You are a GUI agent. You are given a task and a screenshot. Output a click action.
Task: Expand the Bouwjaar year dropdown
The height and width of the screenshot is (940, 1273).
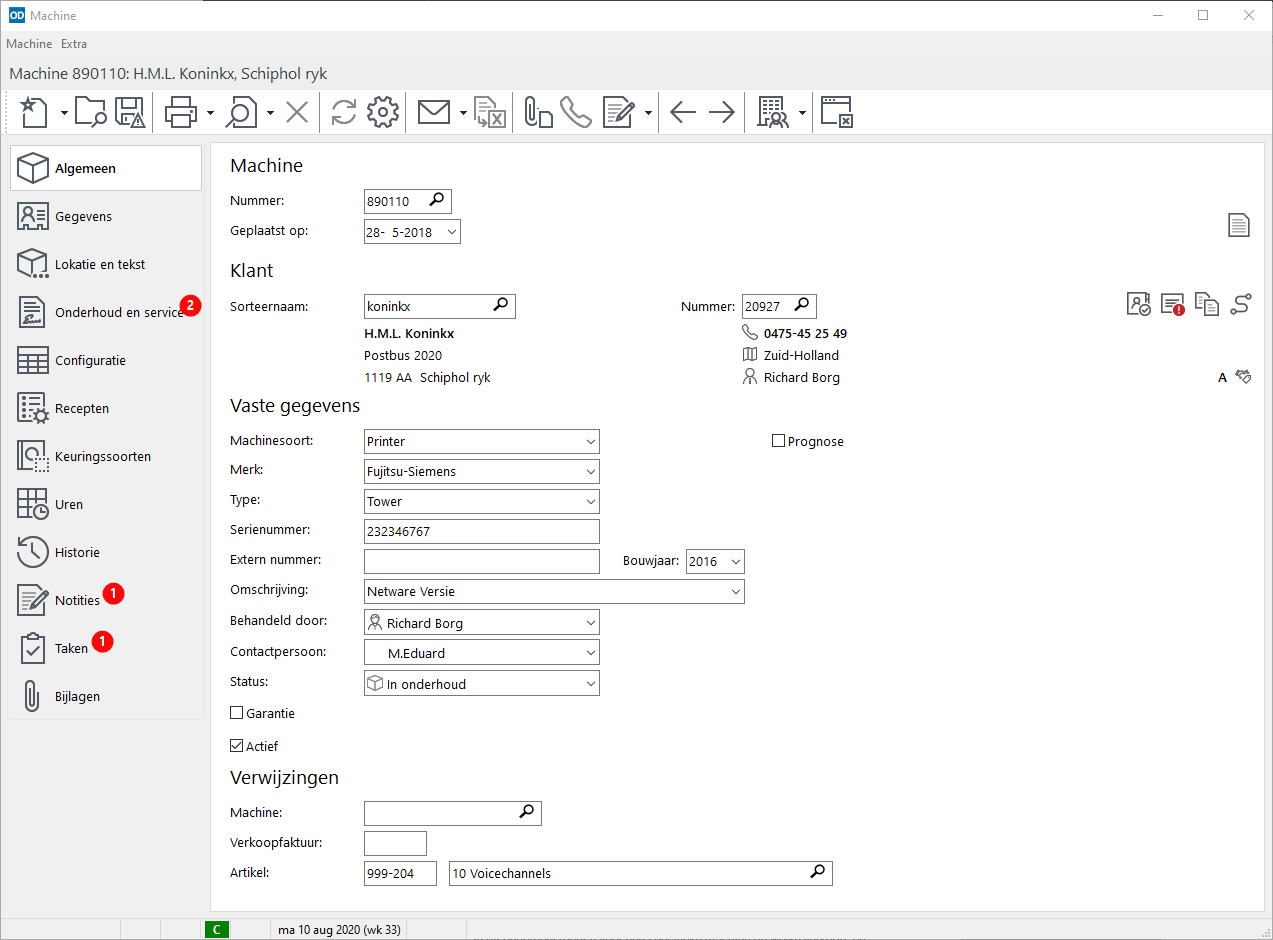pyautogui.click(x=735, y=562)
